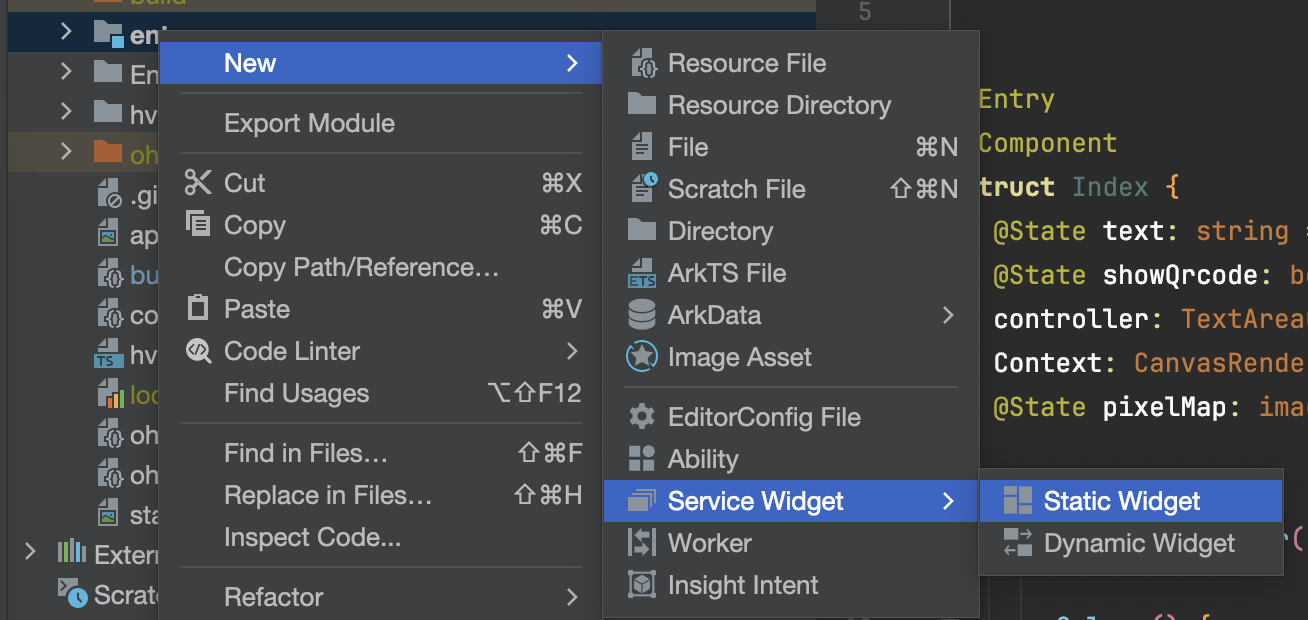The height and width of the screenshot is (620, 1308).
Task: Select Export Module option
Action: click(309, 123)
